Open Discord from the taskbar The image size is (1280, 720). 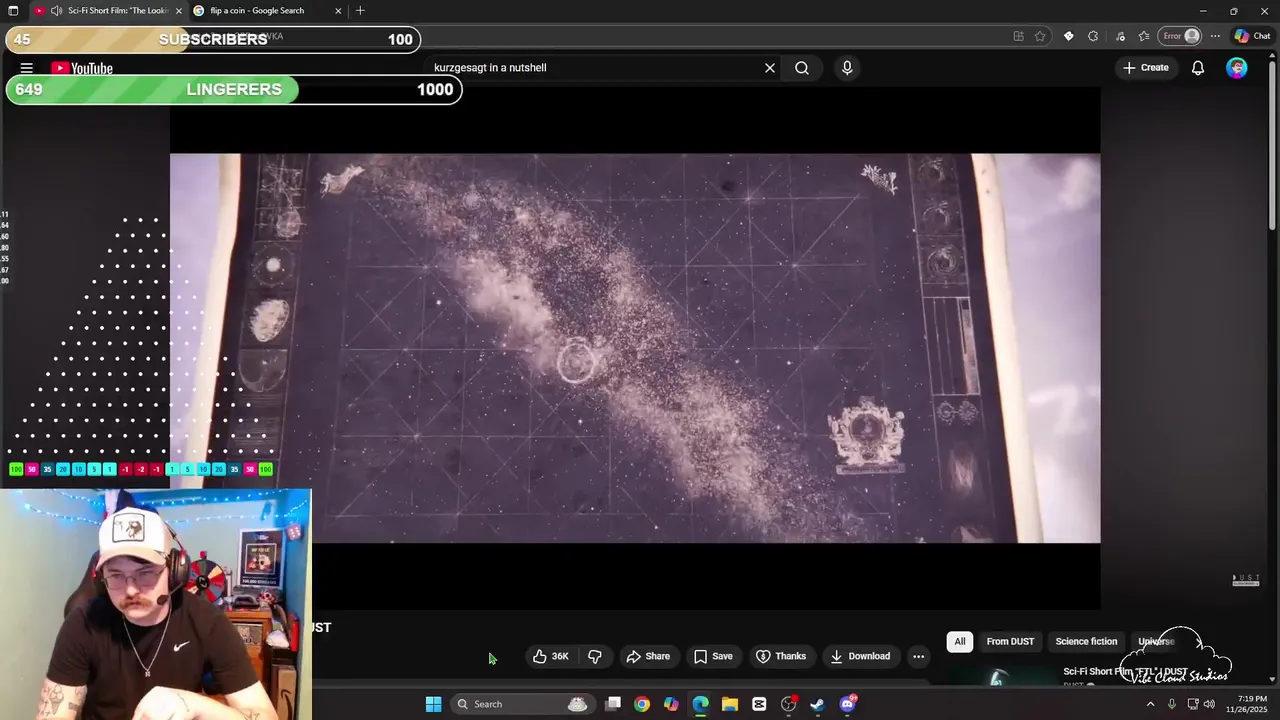click(847, 704)
